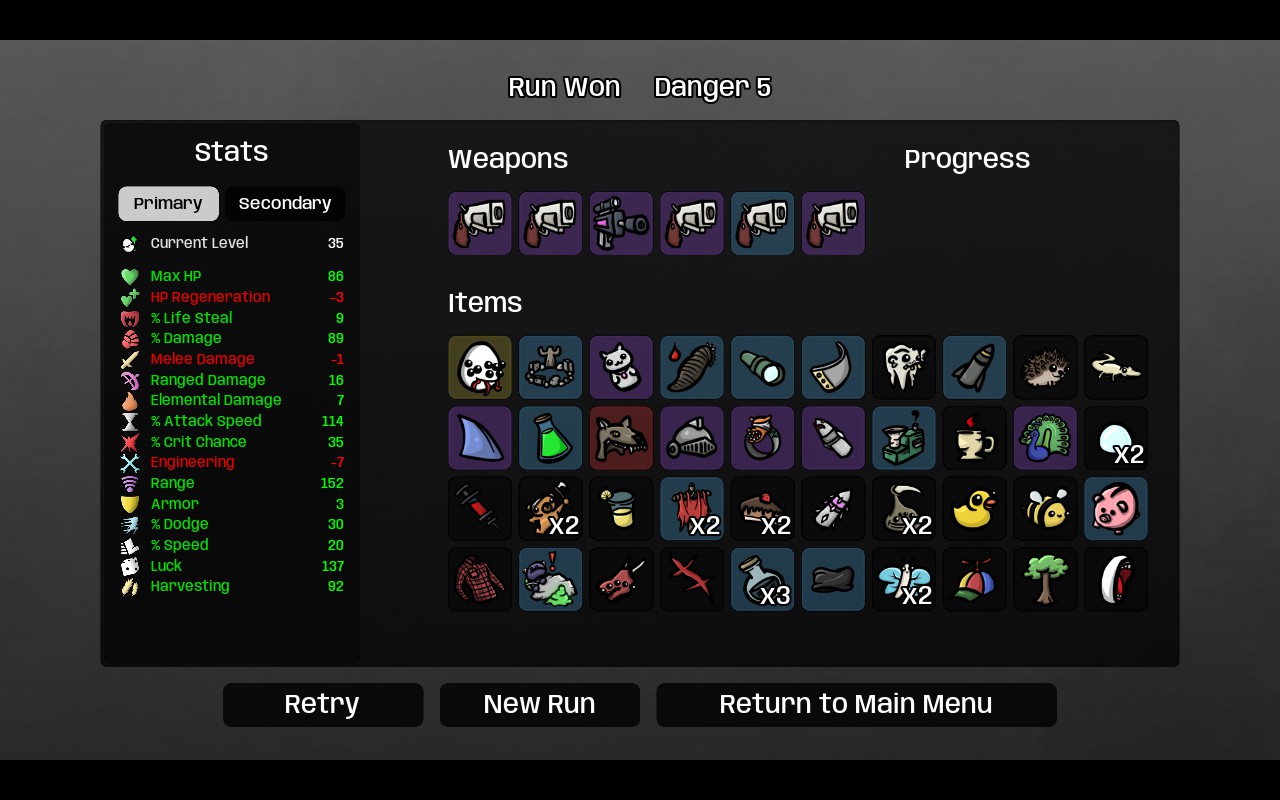This screenshot has height=800, width=1280.
Task: Switch to the Primary stats tab
Action: pyautogui.click(x=168, y=204)
